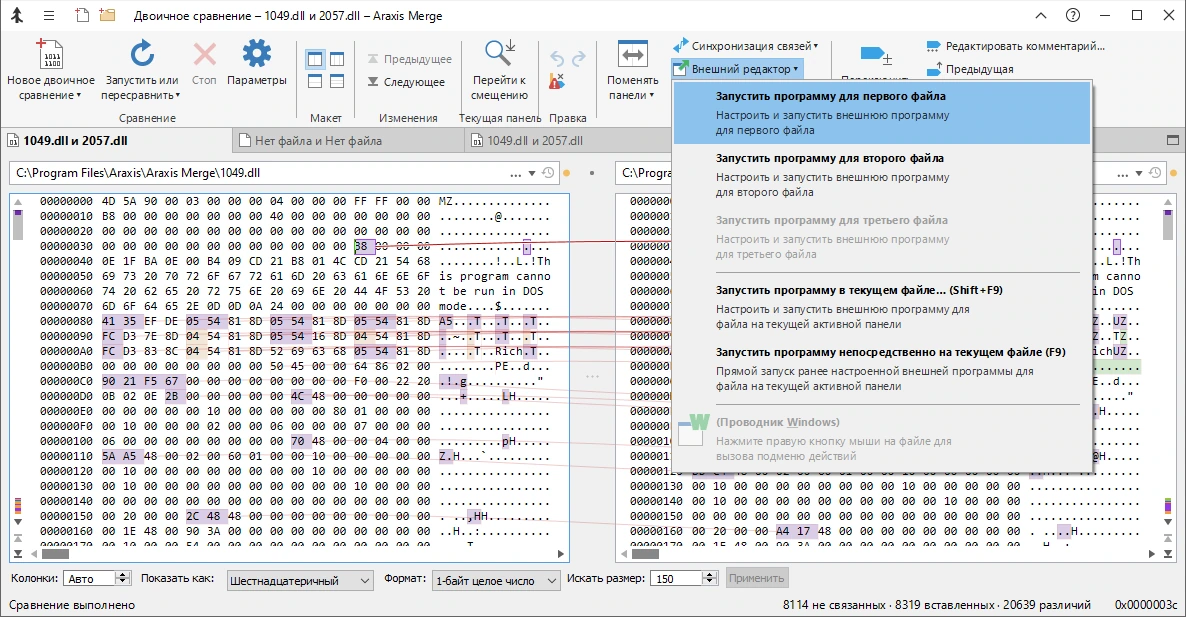Click right pane horizontal scrollbar thumb
1186x617 pixels.
(x=644, y=554)
